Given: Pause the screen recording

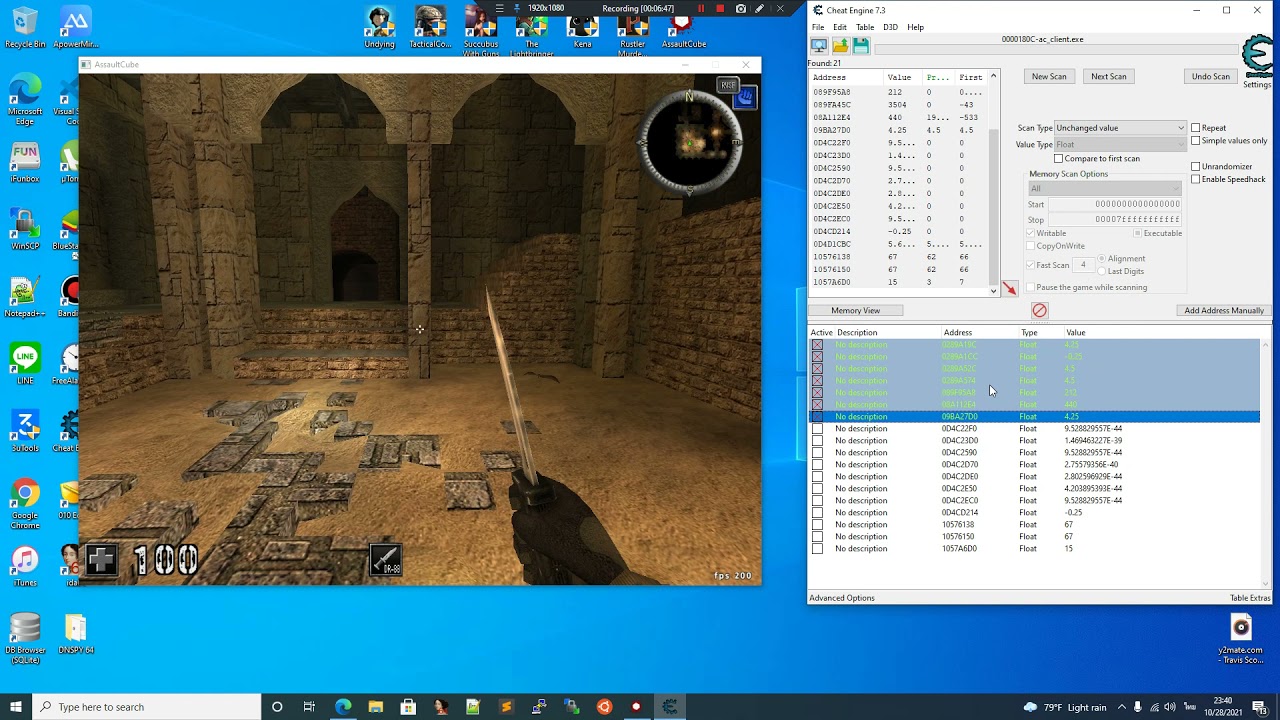Looking at the screenshot, I should click(x=701, y=9).
